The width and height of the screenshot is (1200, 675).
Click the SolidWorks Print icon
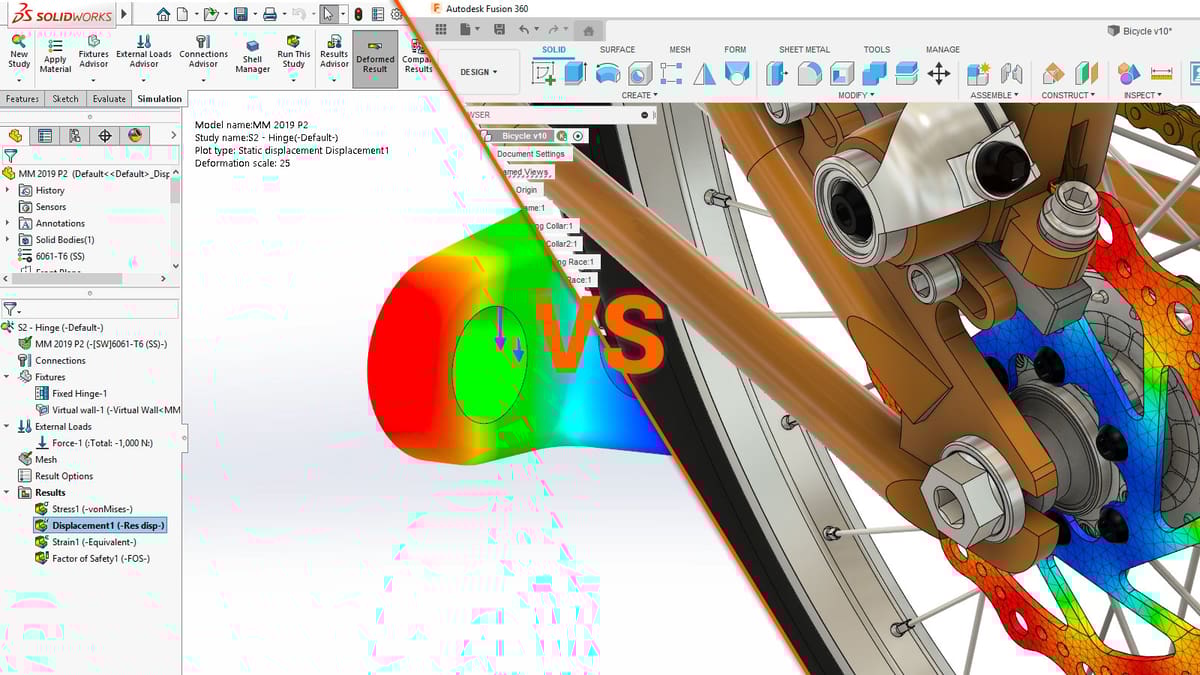pos(269,14)
